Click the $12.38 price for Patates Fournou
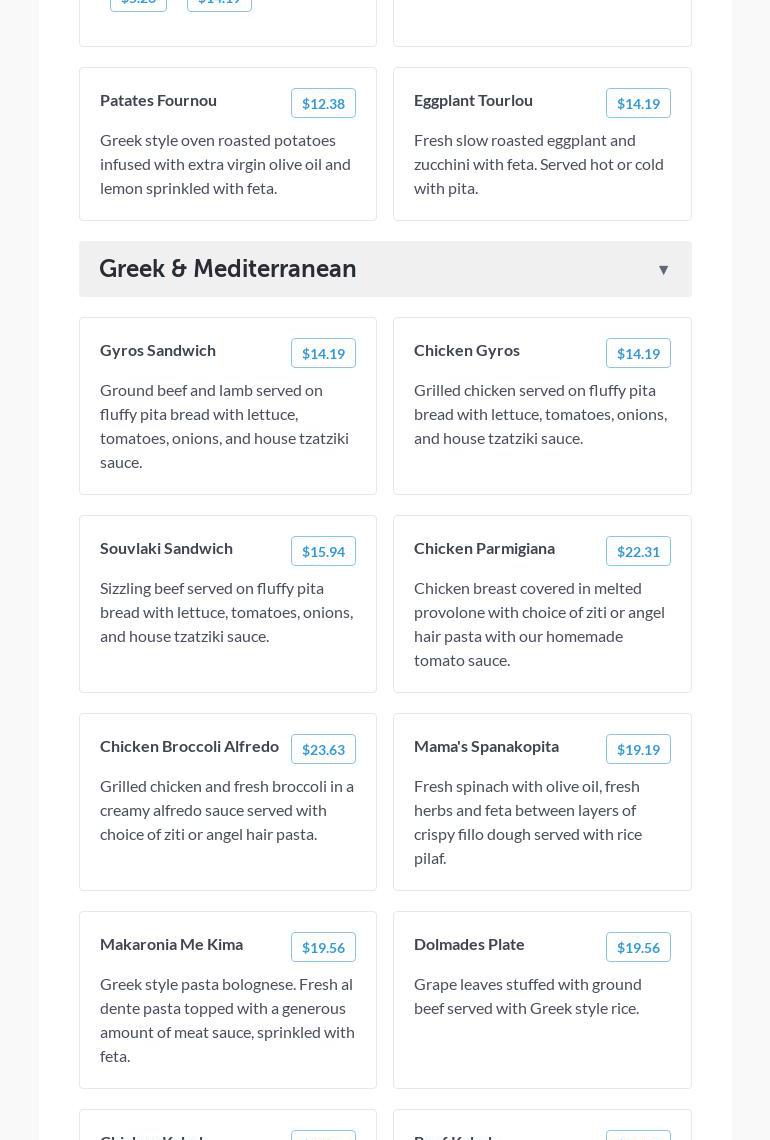770x1140 pixels. click(323, 104)
